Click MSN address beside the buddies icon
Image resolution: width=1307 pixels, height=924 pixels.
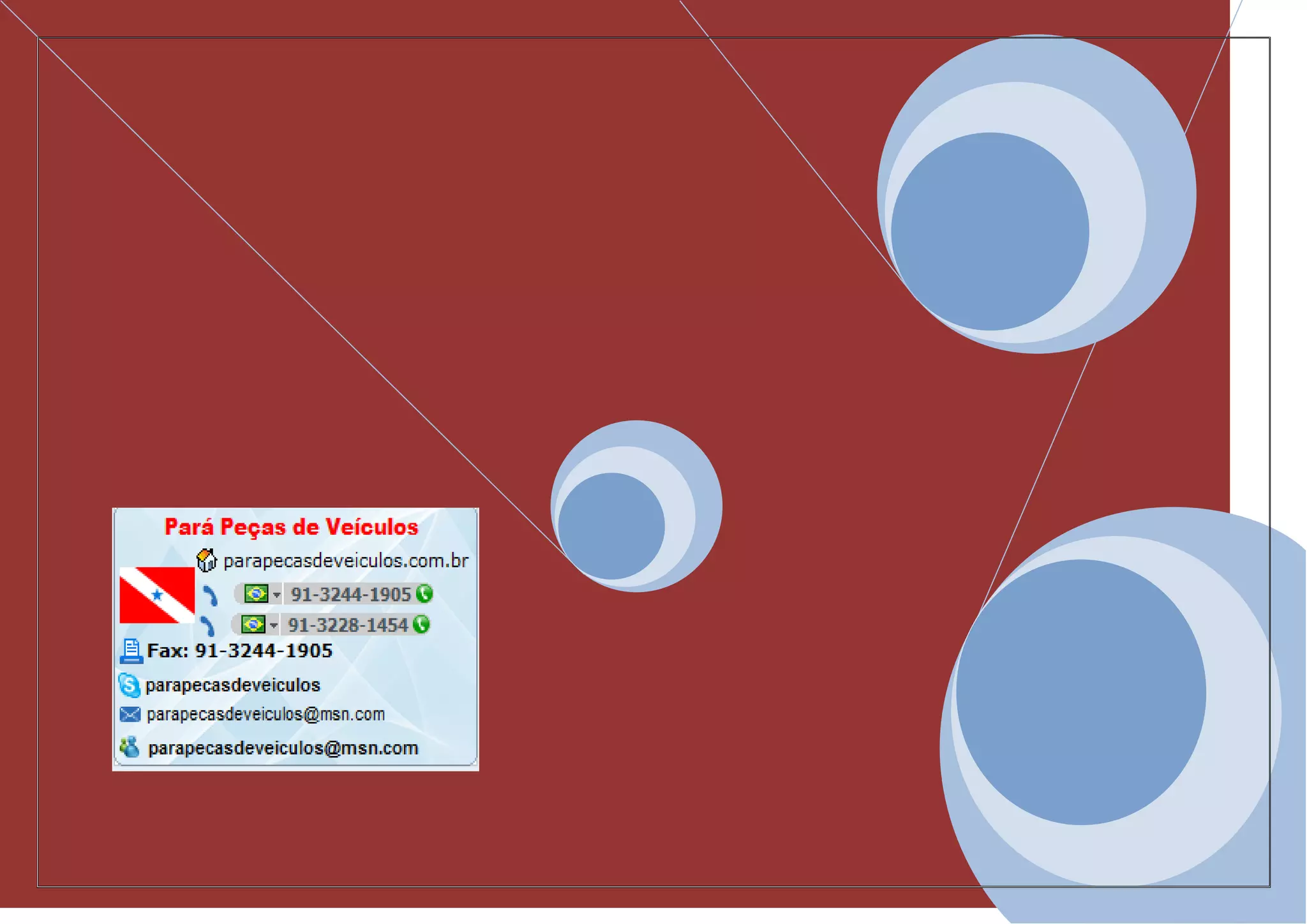click(283, 748)
